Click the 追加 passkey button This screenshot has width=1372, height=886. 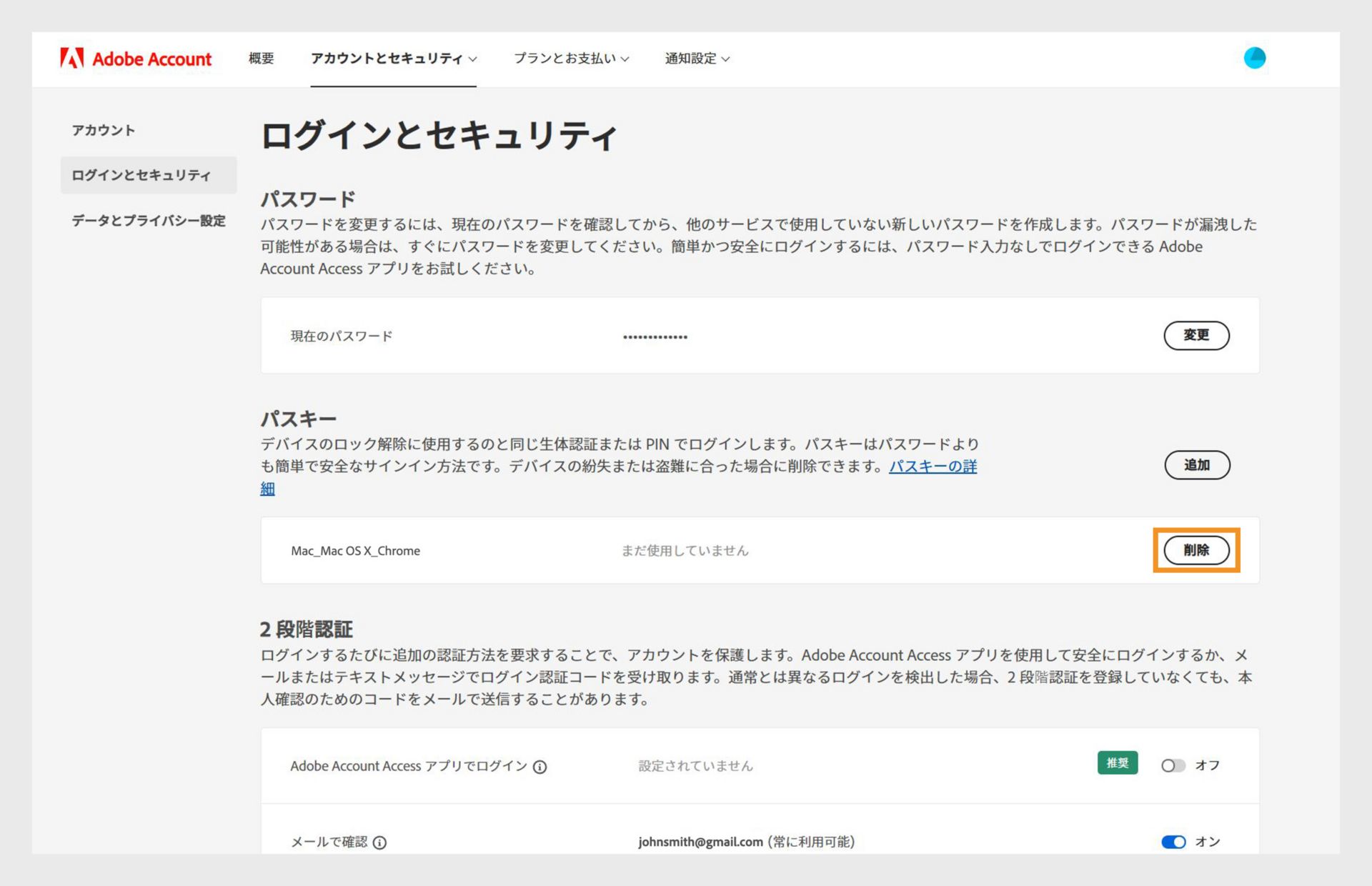(x=1197, y=465)
